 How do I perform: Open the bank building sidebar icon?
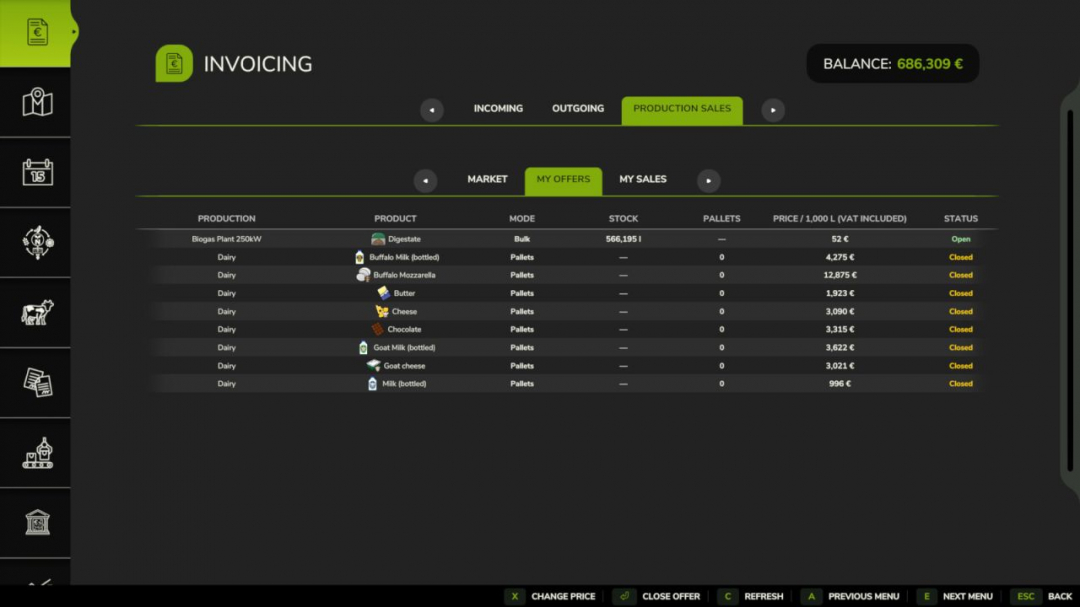[37, 523]
